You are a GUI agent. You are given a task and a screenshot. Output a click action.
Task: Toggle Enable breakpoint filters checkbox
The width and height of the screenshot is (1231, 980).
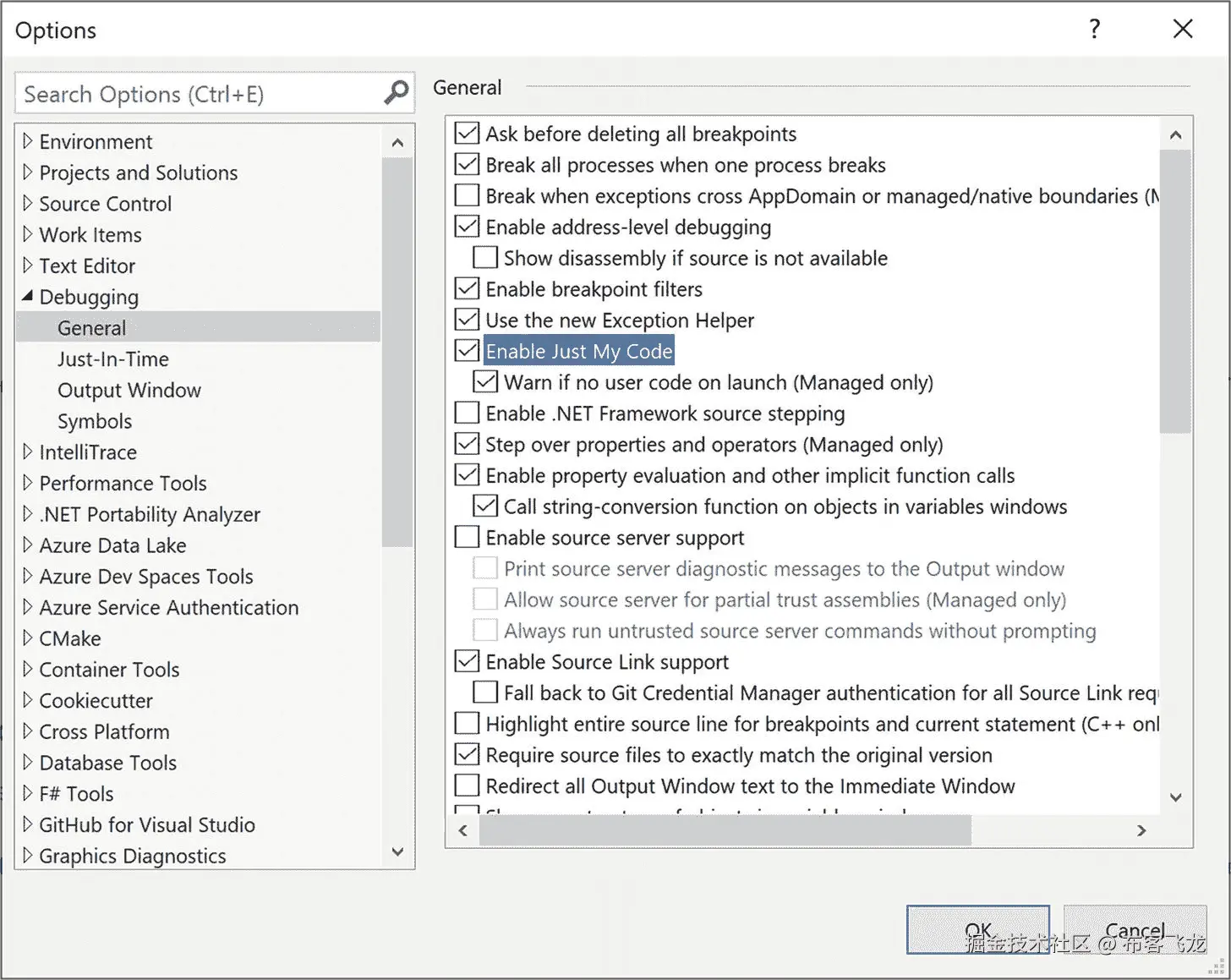(x=467, y=289)
